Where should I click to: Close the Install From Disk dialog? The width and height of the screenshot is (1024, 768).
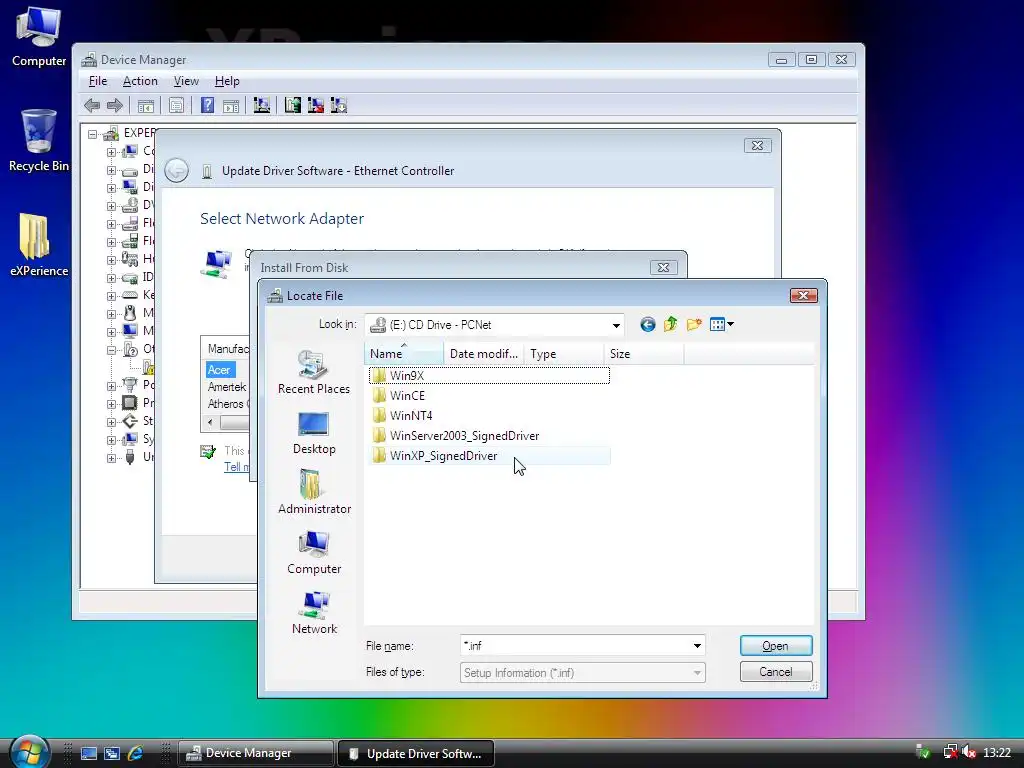point(664,268)
